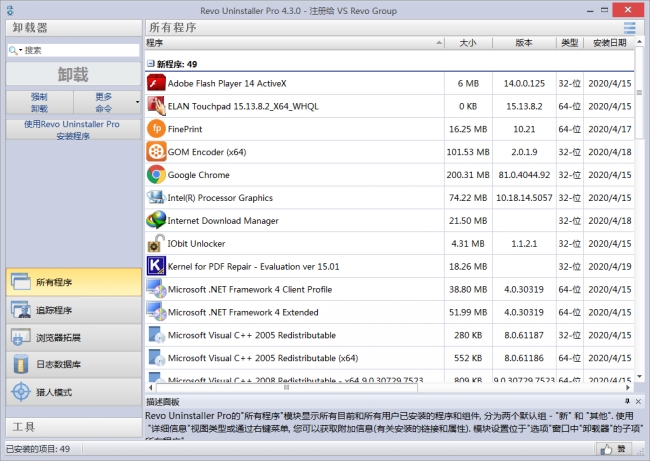Viewport: 650px width, 461px height.
Task: Click the Internet Download Manager icon
Action: point(156,220)
